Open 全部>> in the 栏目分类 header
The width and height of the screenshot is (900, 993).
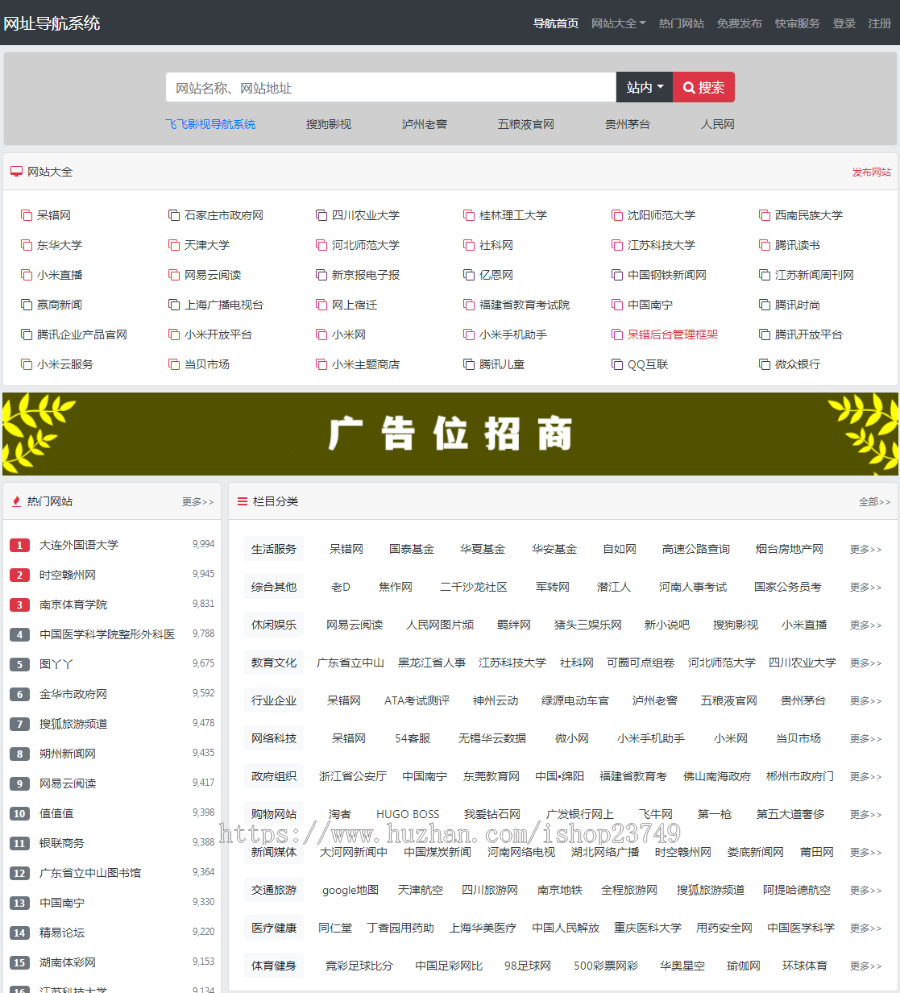[x=874, y=502]
